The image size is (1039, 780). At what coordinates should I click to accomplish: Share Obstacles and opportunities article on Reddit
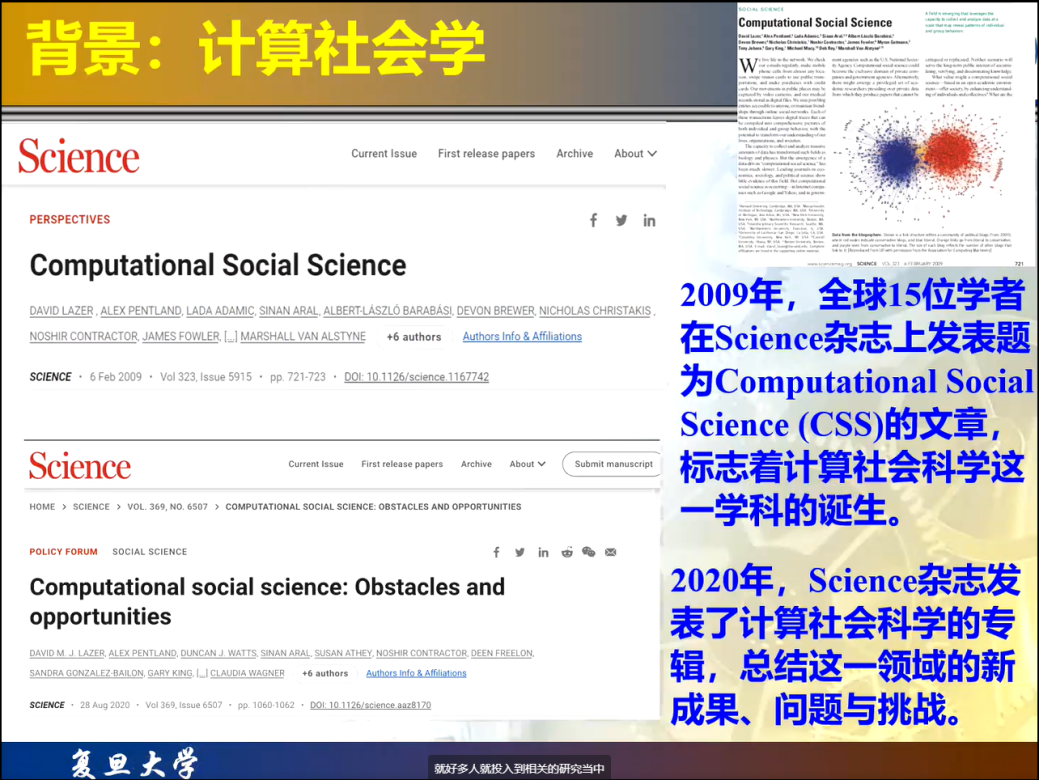click(567, 552)
